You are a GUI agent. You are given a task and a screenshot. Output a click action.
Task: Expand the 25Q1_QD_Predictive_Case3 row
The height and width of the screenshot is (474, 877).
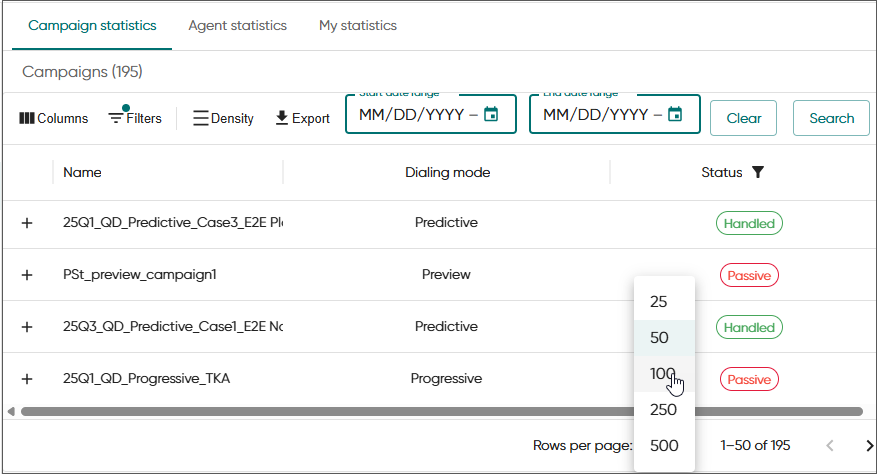[x=27, y=223]
